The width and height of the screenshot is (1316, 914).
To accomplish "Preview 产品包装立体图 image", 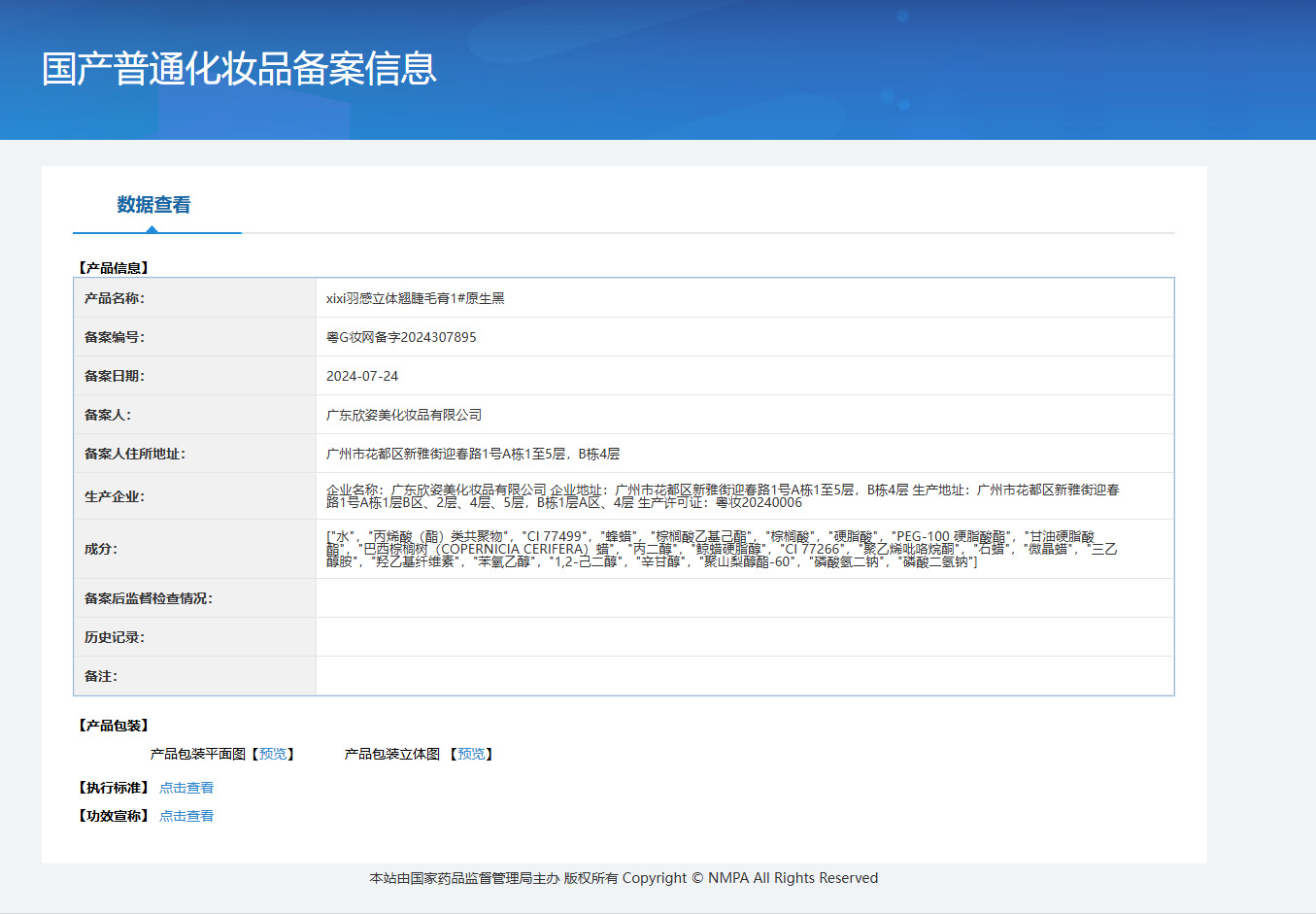I will tap(471, 754).
